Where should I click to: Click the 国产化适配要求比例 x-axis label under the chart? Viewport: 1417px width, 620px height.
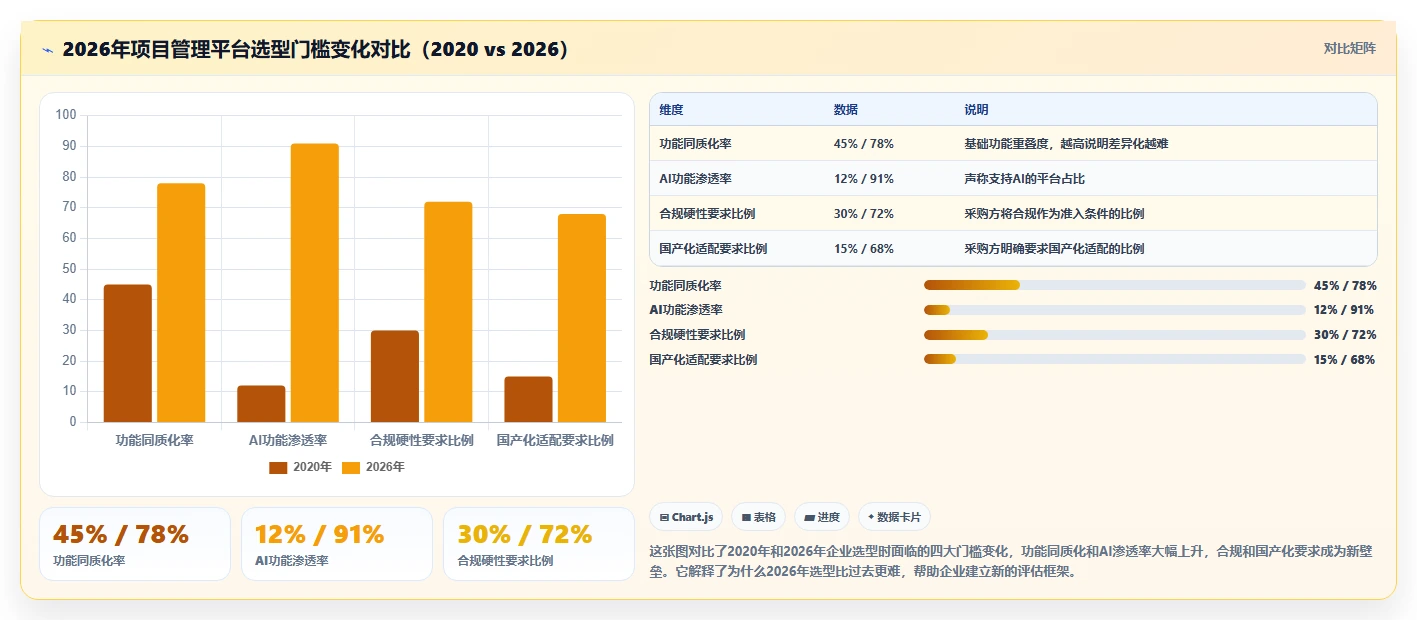pos(555,440)
